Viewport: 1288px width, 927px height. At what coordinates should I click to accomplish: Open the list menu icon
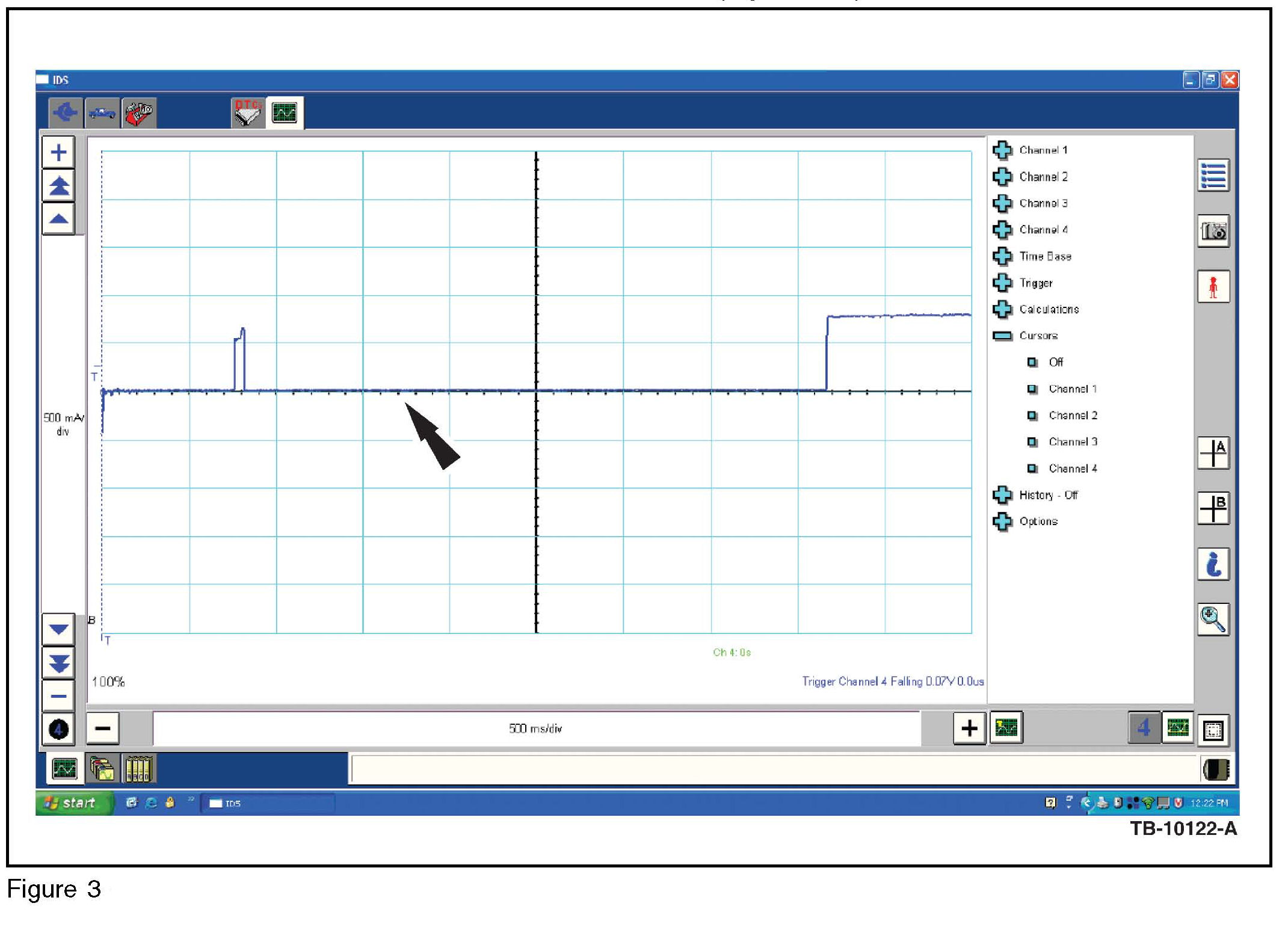[x=1213, y=176]
